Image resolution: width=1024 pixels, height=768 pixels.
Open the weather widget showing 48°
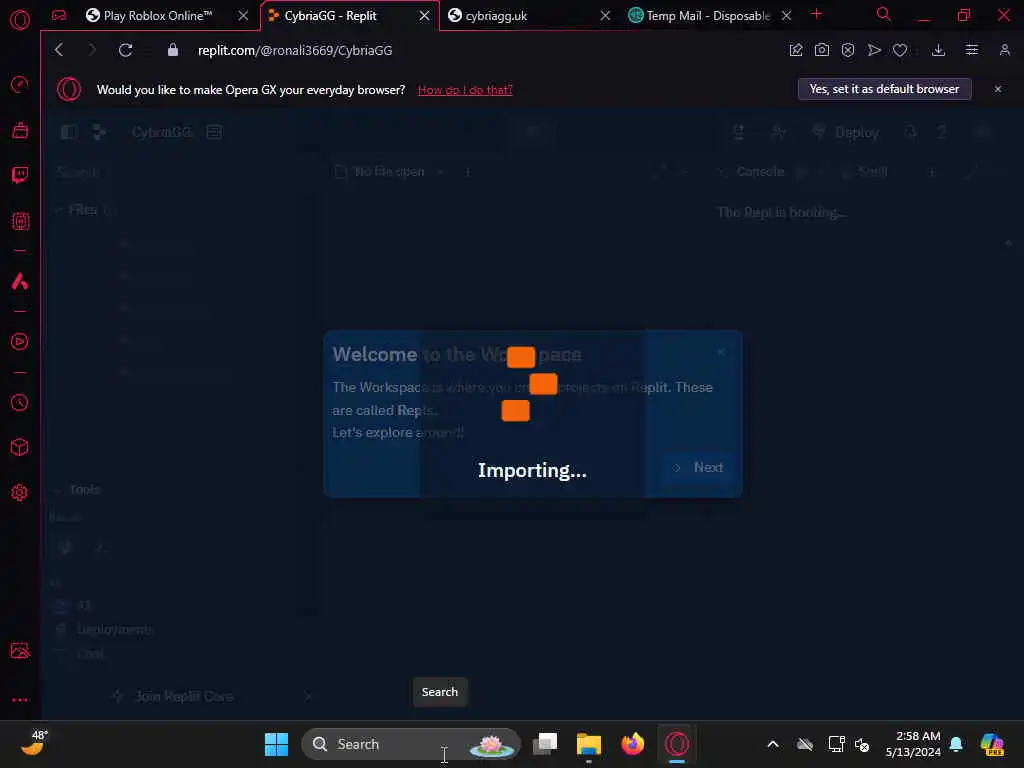[34, 743]
